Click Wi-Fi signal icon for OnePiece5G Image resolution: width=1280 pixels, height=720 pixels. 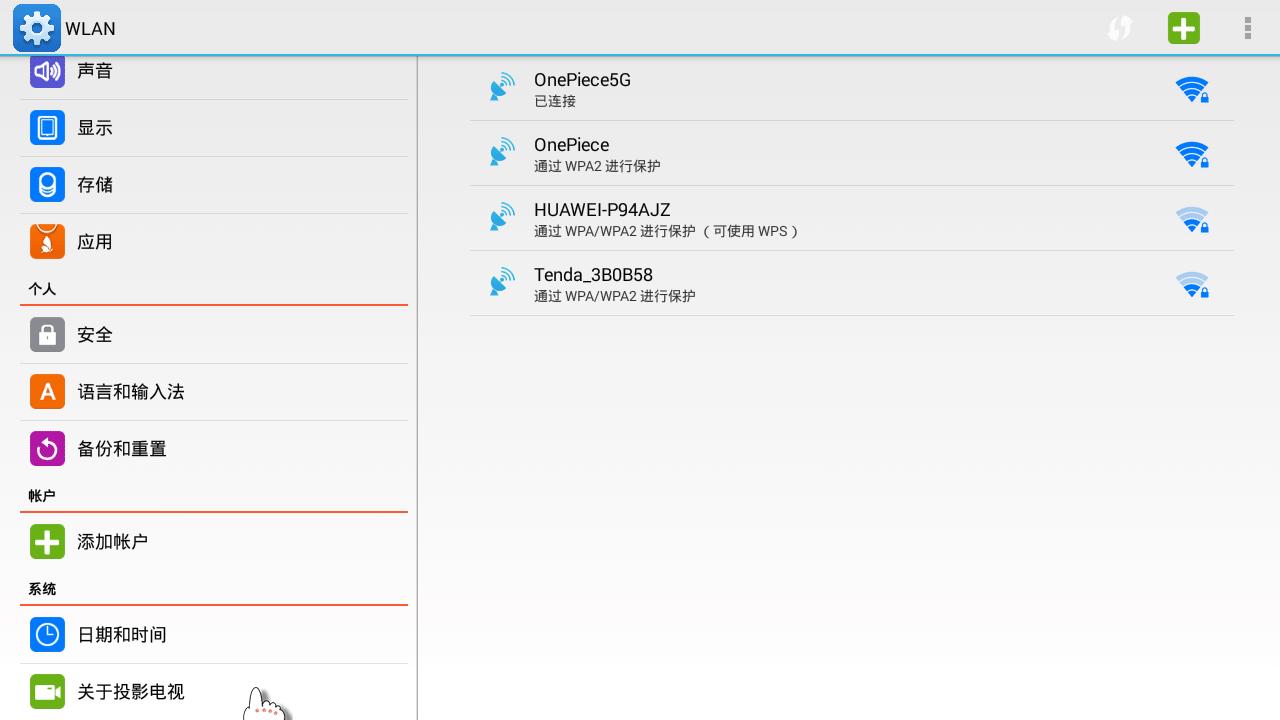1192,89
